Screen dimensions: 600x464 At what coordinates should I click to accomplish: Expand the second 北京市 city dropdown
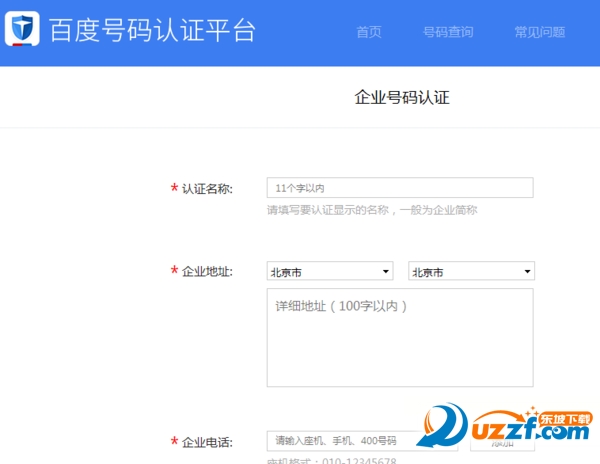471,271
